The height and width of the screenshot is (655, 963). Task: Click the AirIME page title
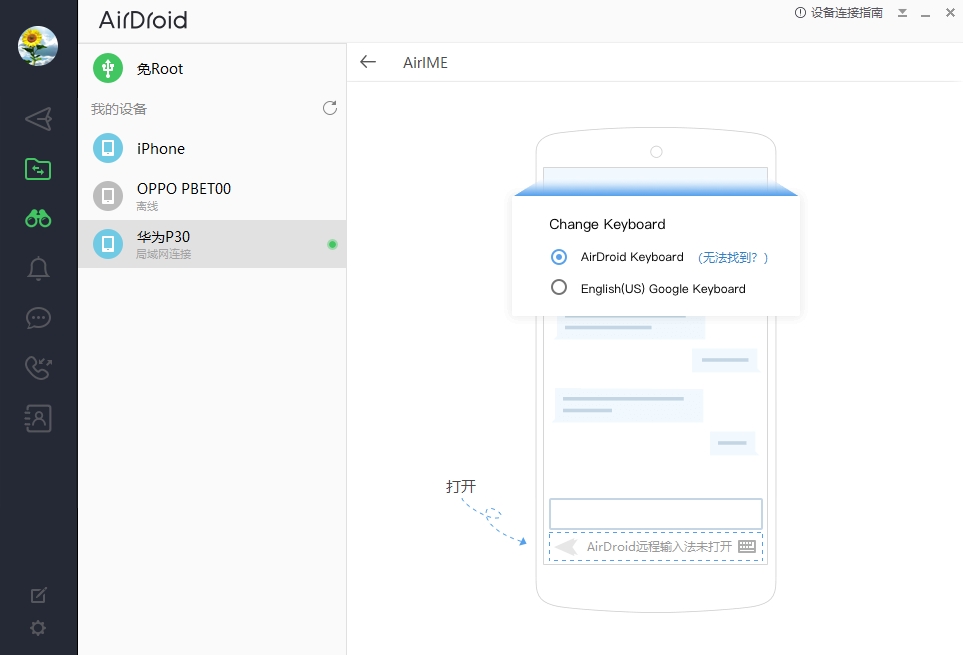pyautogui.click(x=426, y=63)
